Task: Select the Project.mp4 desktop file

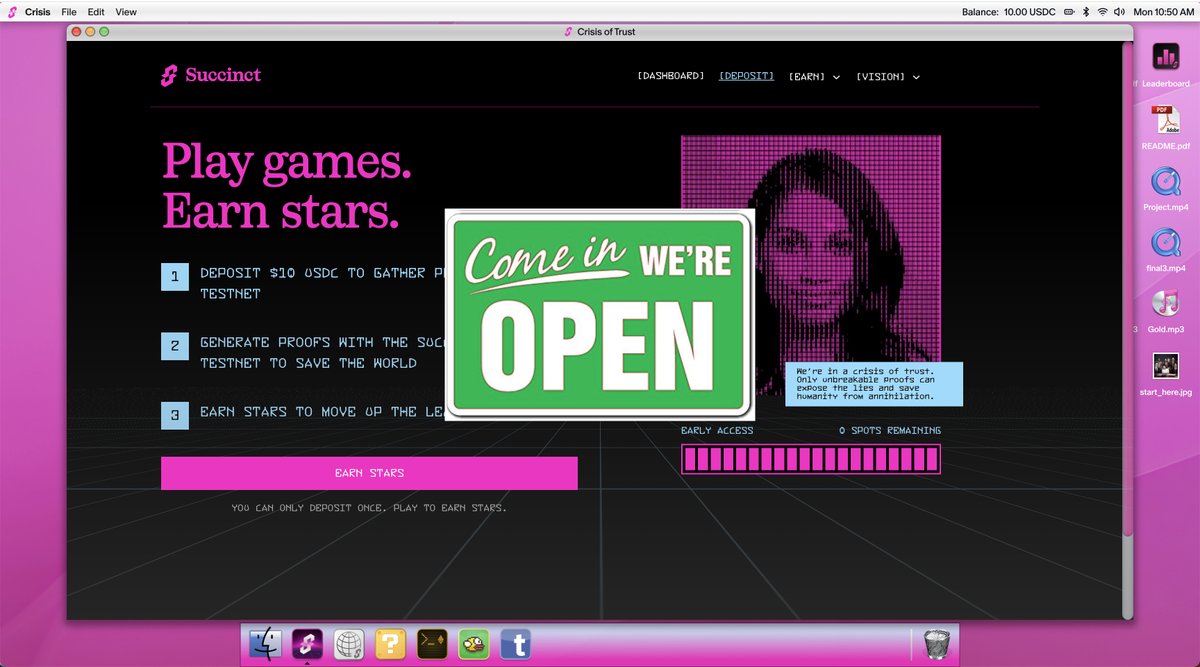Action: point(1166,182)
